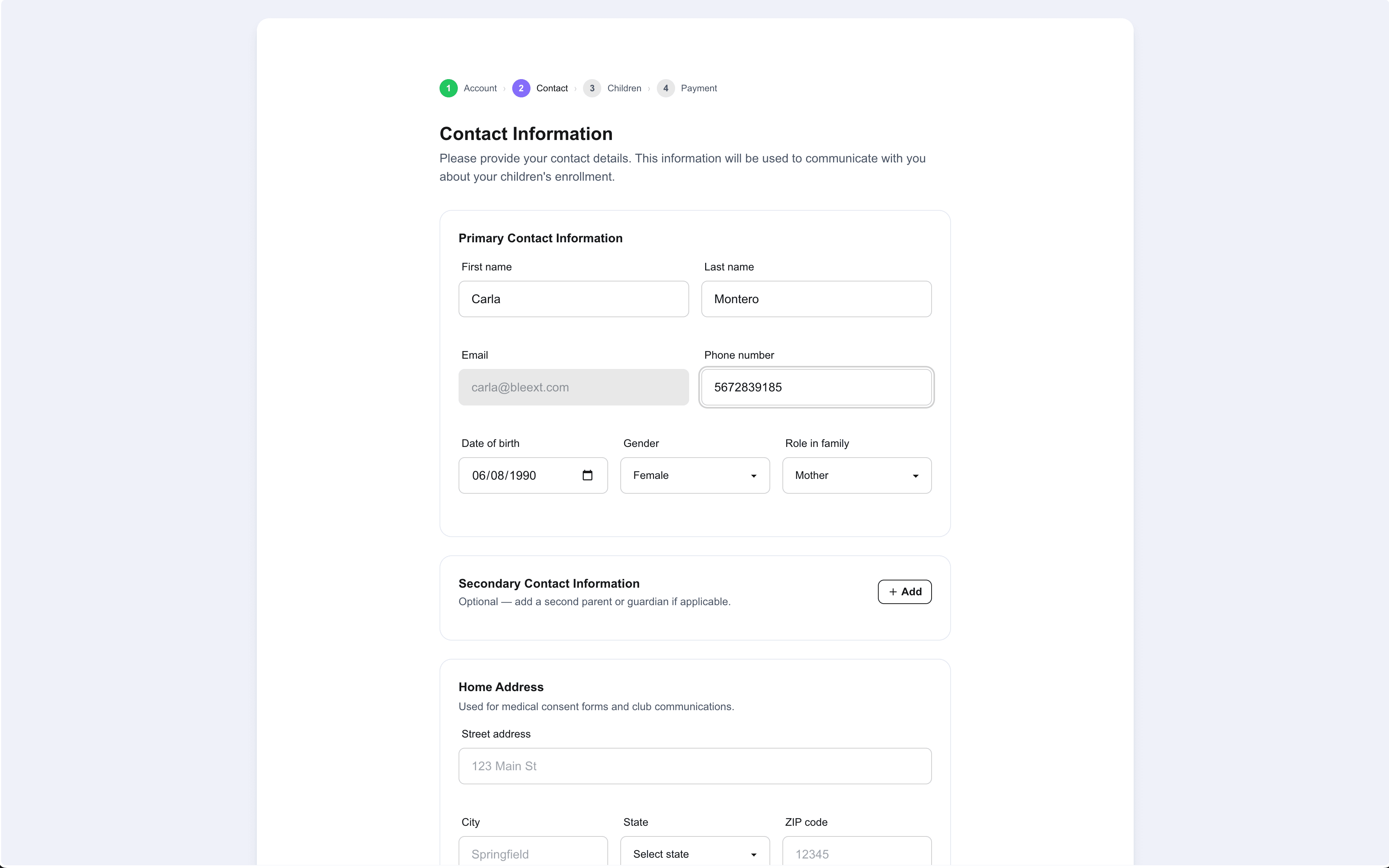Image resolution: width=1389 pixels, height=868 pixels.
Task: Open the Role in family dropdown
Action: 857,475
